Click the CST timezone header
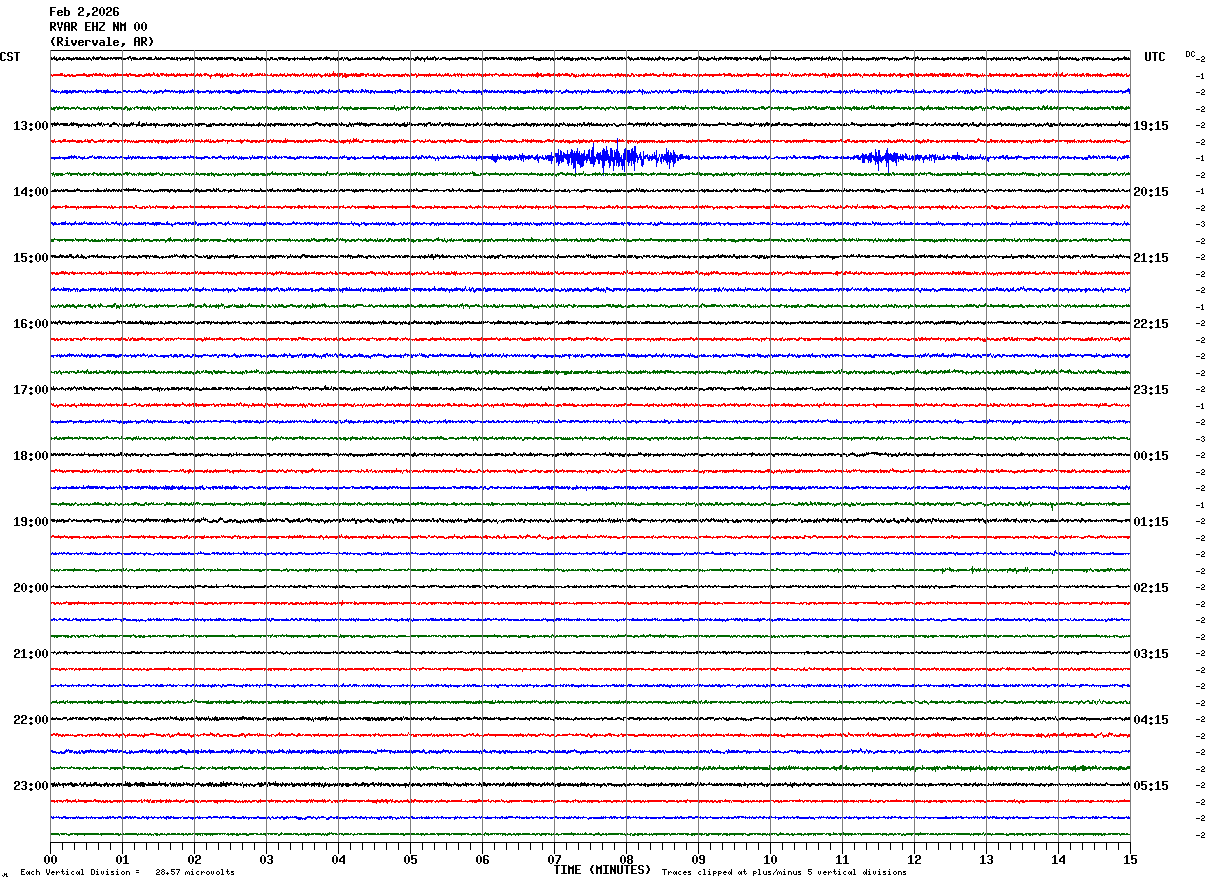The image size is (1210, 886). point(10,57)
